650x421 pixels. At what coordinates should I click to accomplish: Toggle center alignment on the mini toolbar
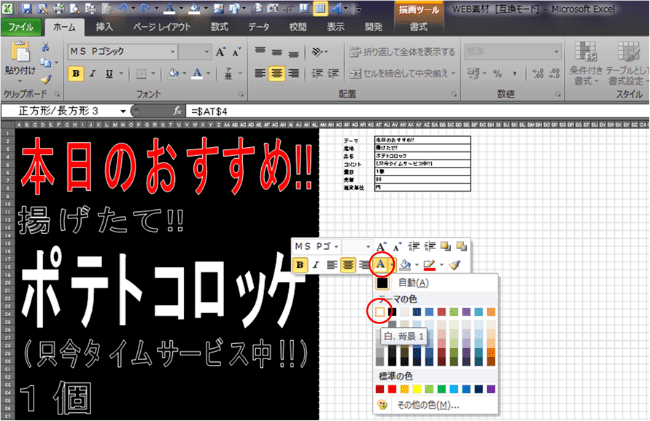[x=348, y=264]
